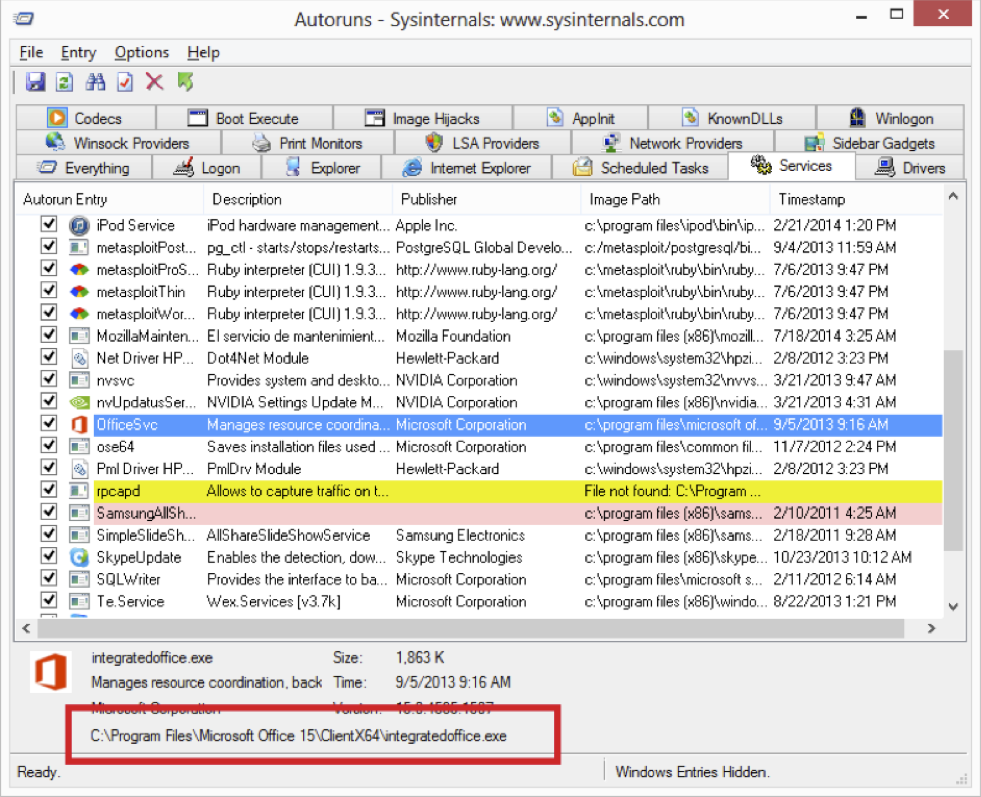Image resolution: width=981 pixels, height=797 pixels.
Task: Select the SQLWriter entry name
Action: click(x=129, y=580)
